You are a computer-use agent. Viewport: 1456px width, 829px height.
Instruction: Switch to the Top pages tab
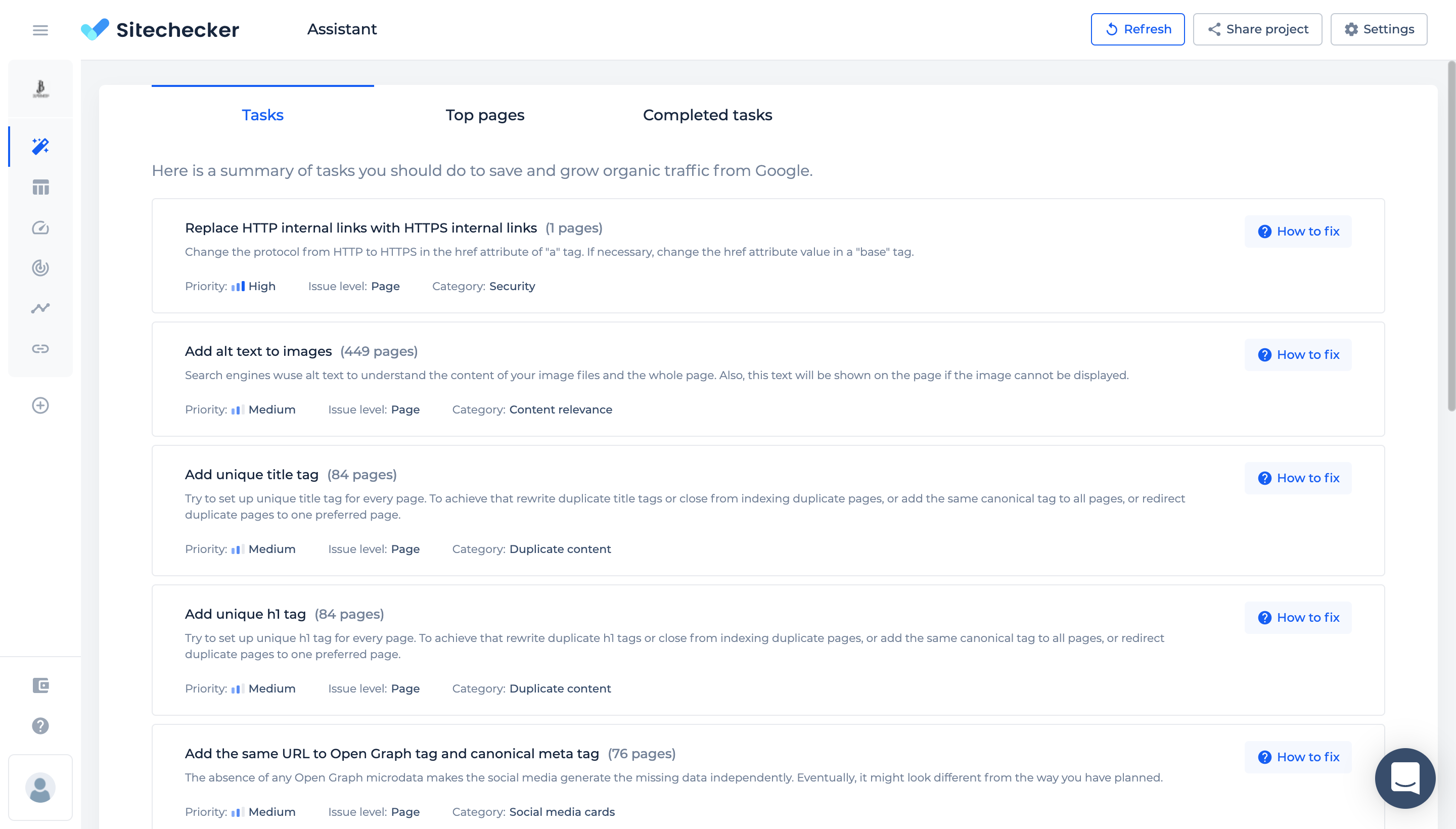coord(485,115)
